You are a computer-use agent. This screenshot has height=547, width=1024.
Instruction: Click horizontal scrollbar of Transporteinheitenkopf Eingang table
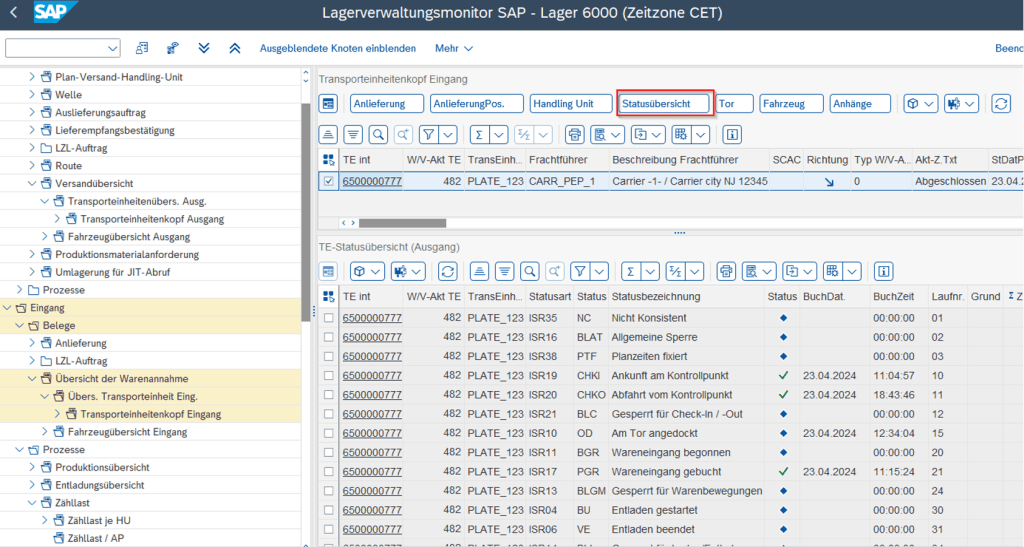click(x=402, y=223)
